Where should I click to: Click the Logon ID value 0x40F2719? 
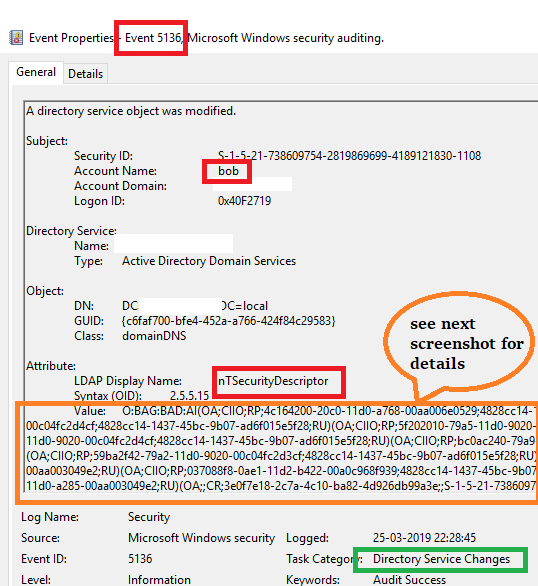click(244, 201)
